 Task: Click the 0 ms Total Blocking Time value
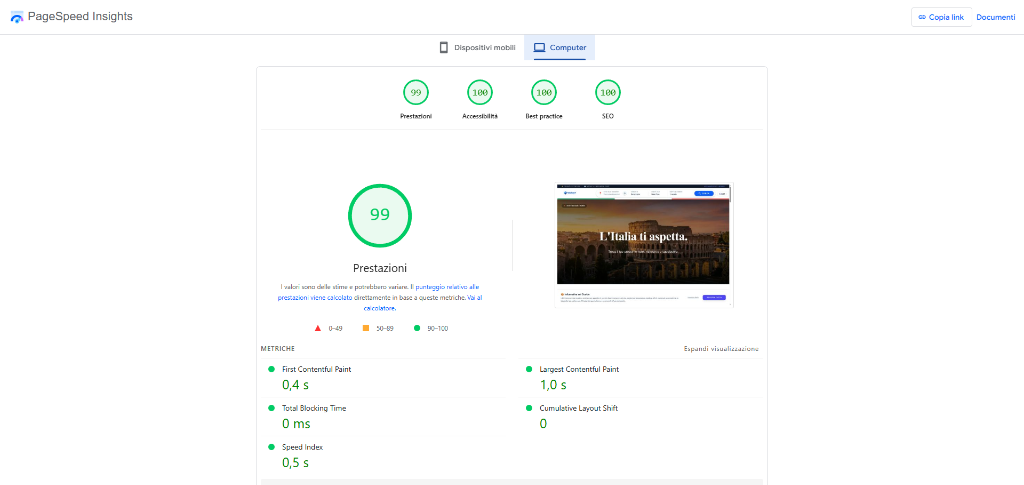296,424
